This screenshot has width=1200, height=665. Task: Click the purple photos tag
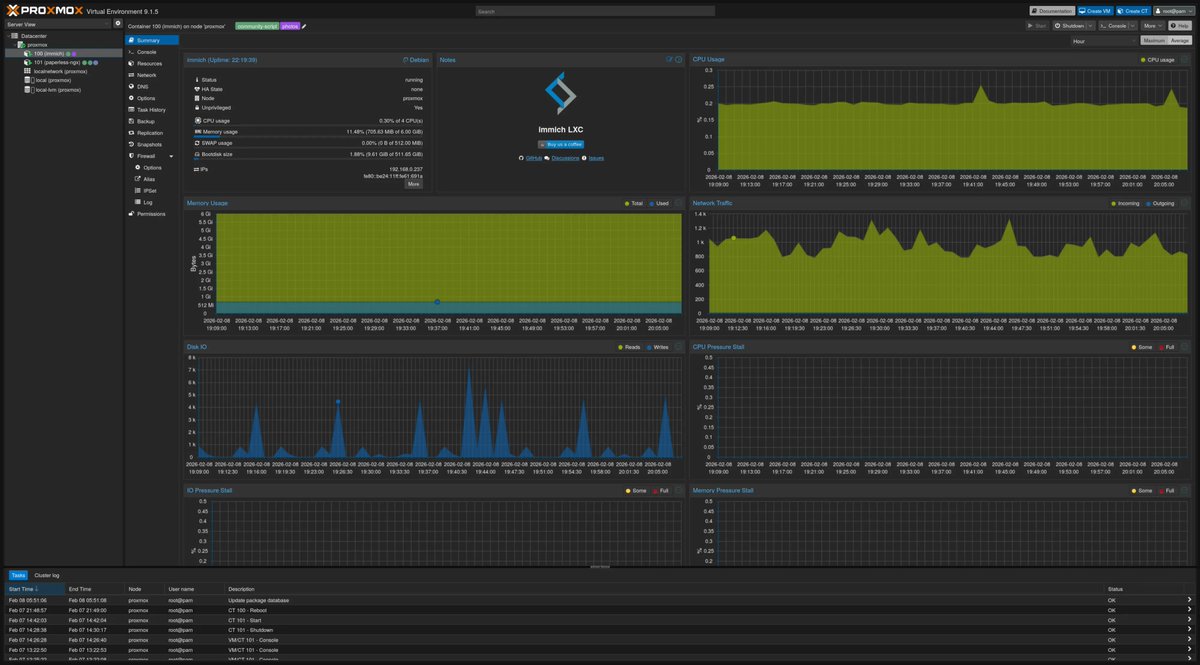tap(290, 26)
